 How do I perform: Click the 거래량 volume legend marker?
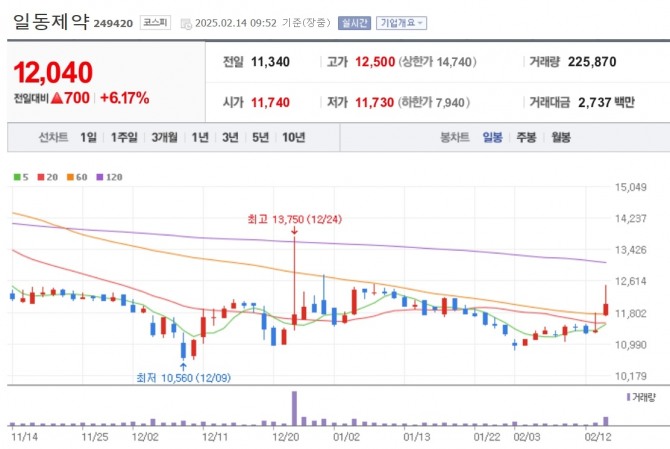point(629,397)
